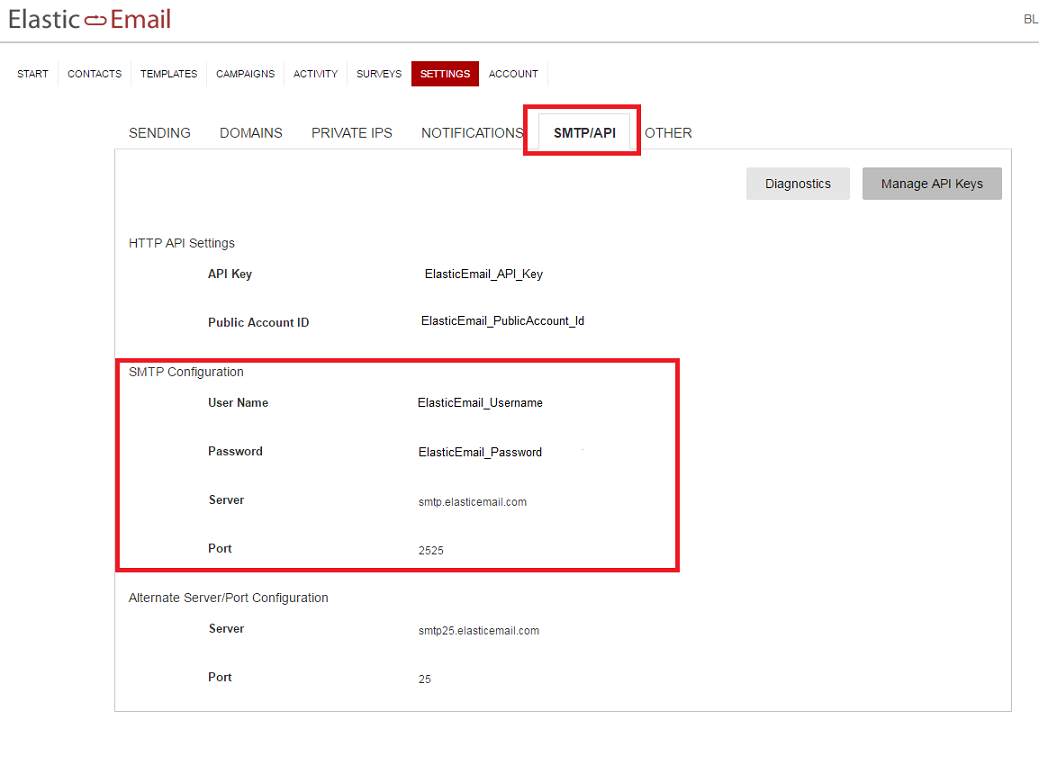Click the Diagnostics button
1039x765 pixels.
pyautogui.click(x=797, y=183)
